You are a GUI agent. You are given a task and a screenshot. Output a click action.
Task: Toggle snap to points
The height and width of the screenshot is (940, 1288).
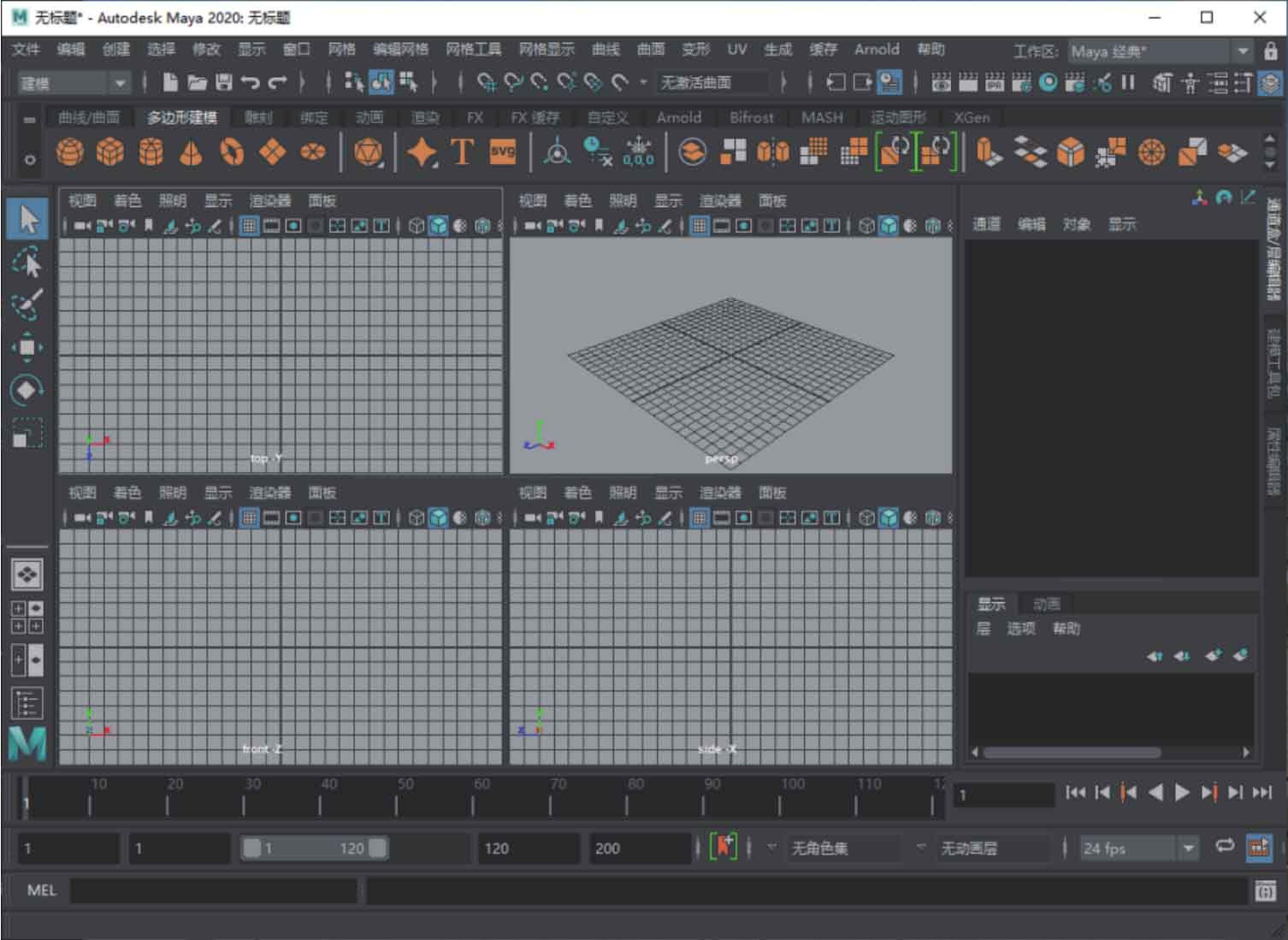(x=540, y=82)
